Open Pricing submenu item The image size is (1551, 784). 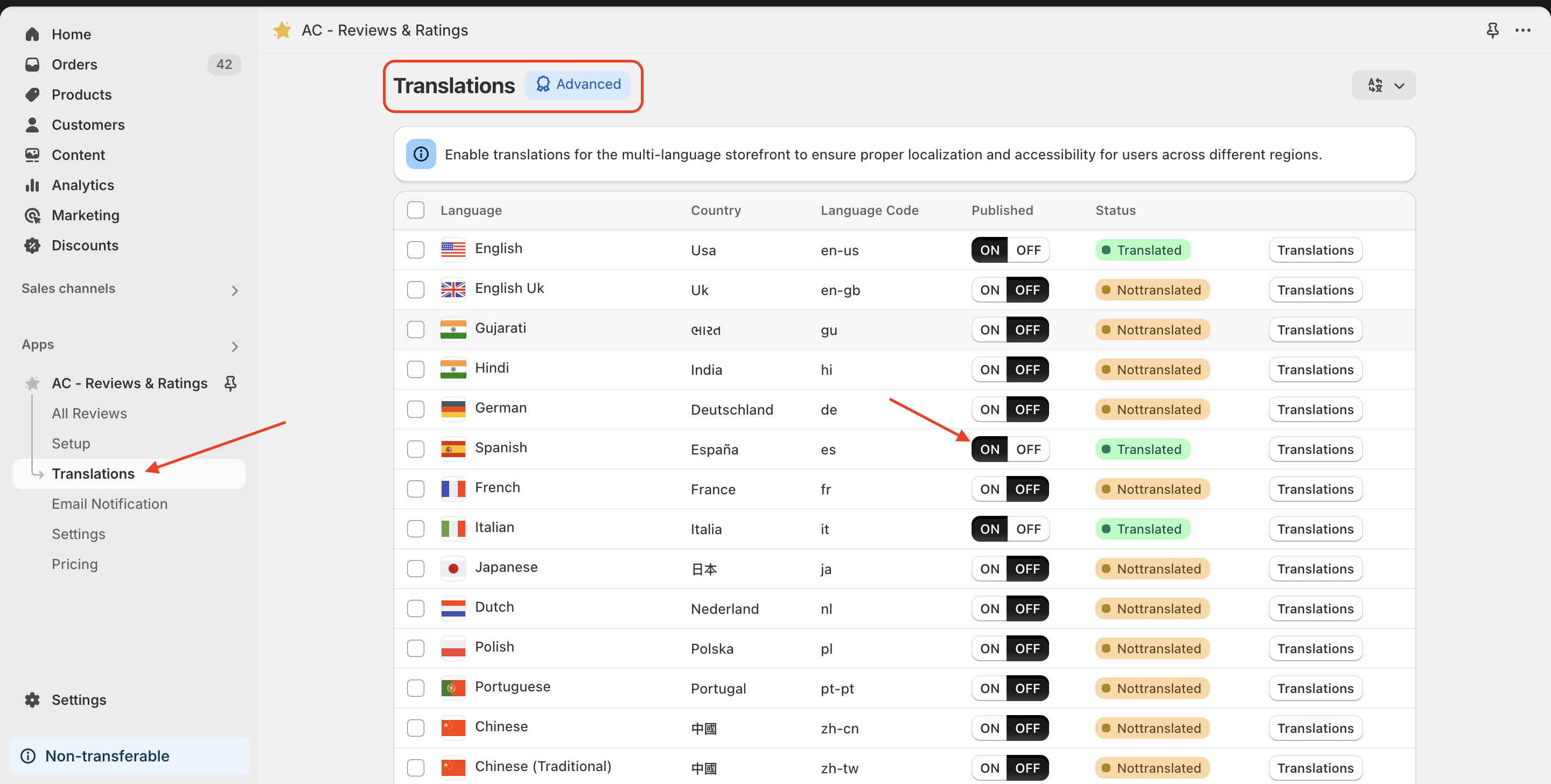coord(75,564)
